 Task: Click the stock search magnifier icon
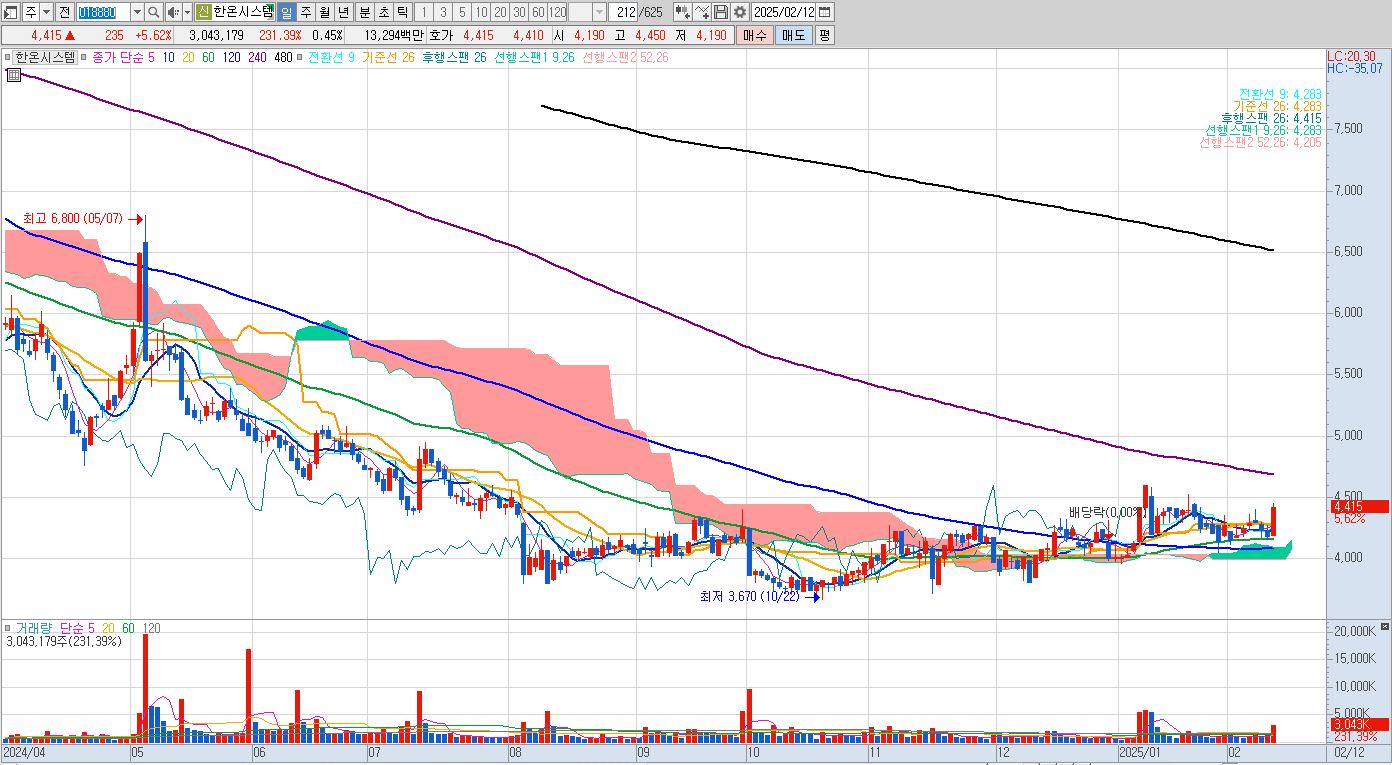153,12
